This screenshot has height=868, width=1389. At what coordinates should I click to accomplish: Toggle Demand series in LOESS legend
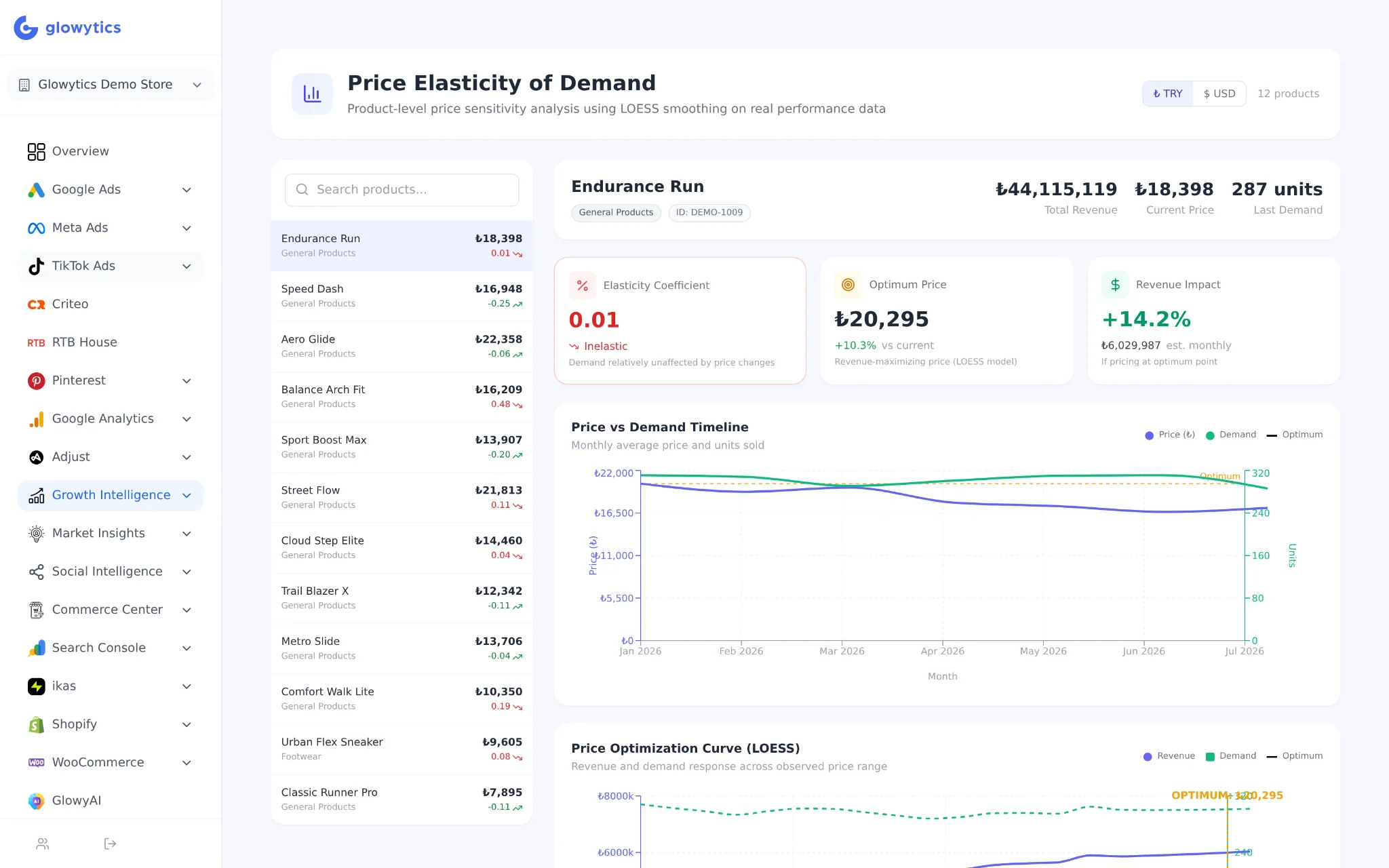[x=1230, y=756]
